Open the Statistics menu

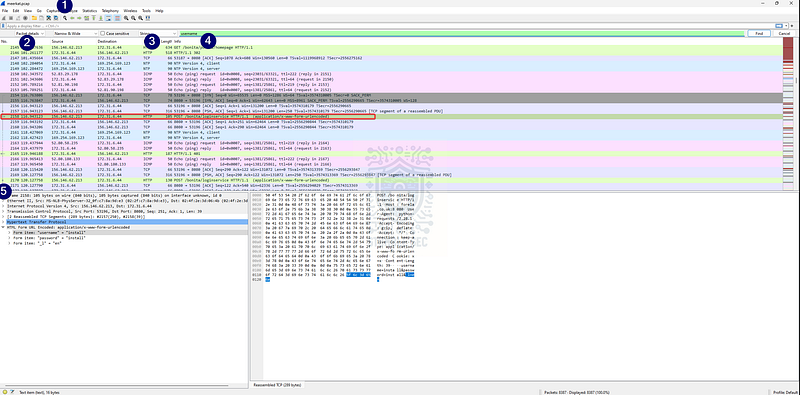tap(89, 11)
